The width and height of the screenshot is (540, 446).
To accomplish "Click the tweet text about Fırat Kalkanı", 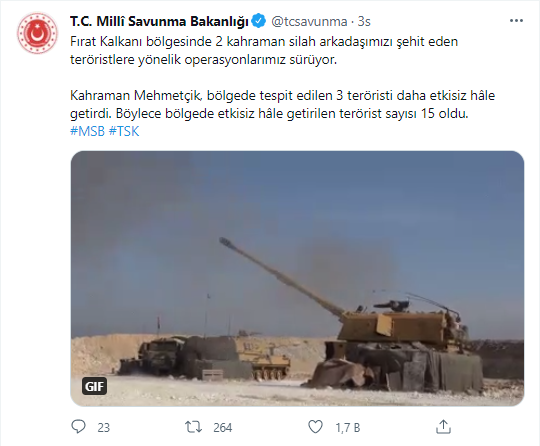I will pyautogui.click(x=264, y=51).
